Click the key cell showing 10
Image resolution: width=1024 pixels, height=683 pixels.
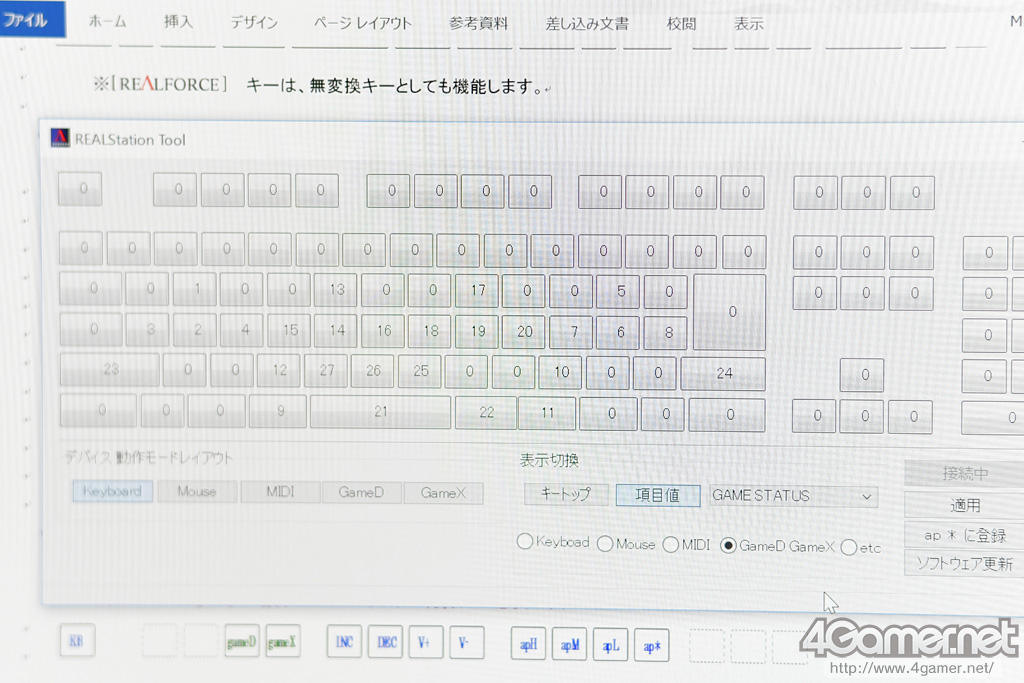561,372
